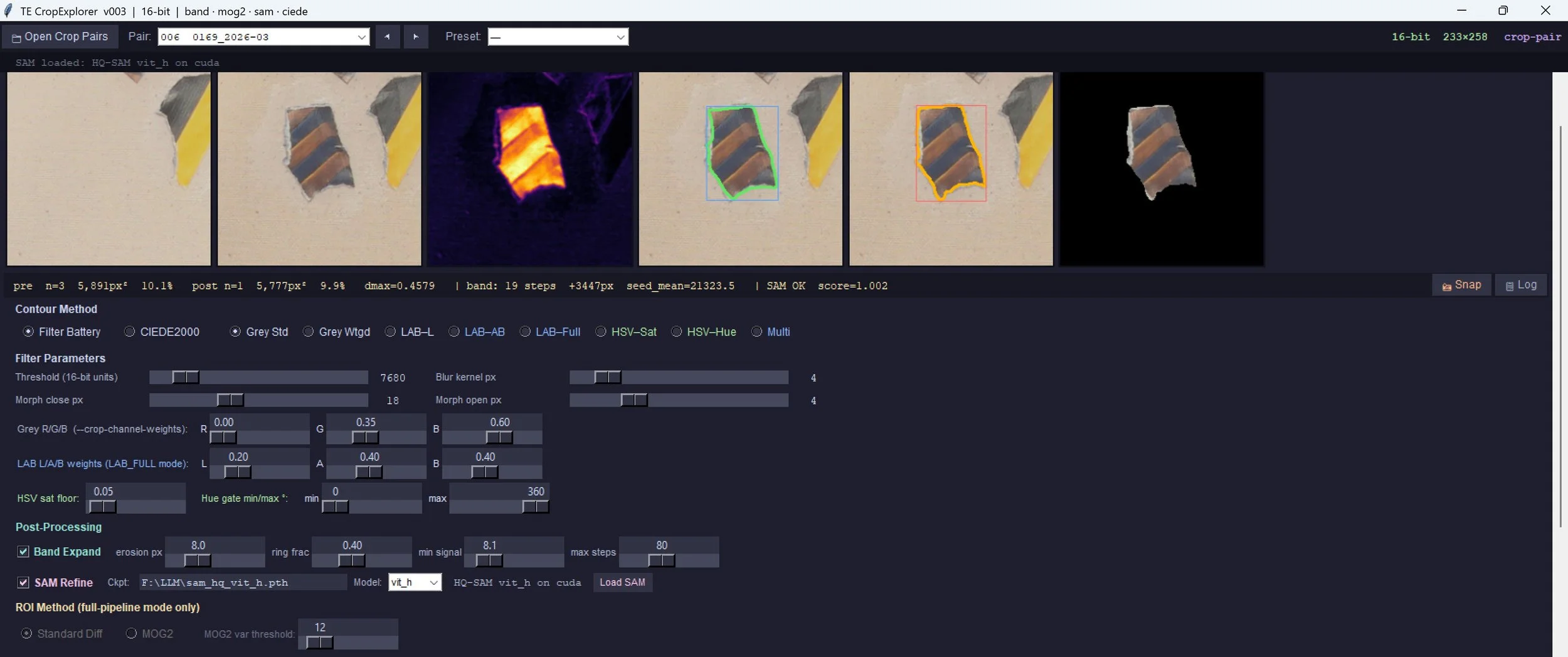Click the Threshold (16-bit units) slider
This screenshot has width=1568, height=657.
click(x=258, y=377)
